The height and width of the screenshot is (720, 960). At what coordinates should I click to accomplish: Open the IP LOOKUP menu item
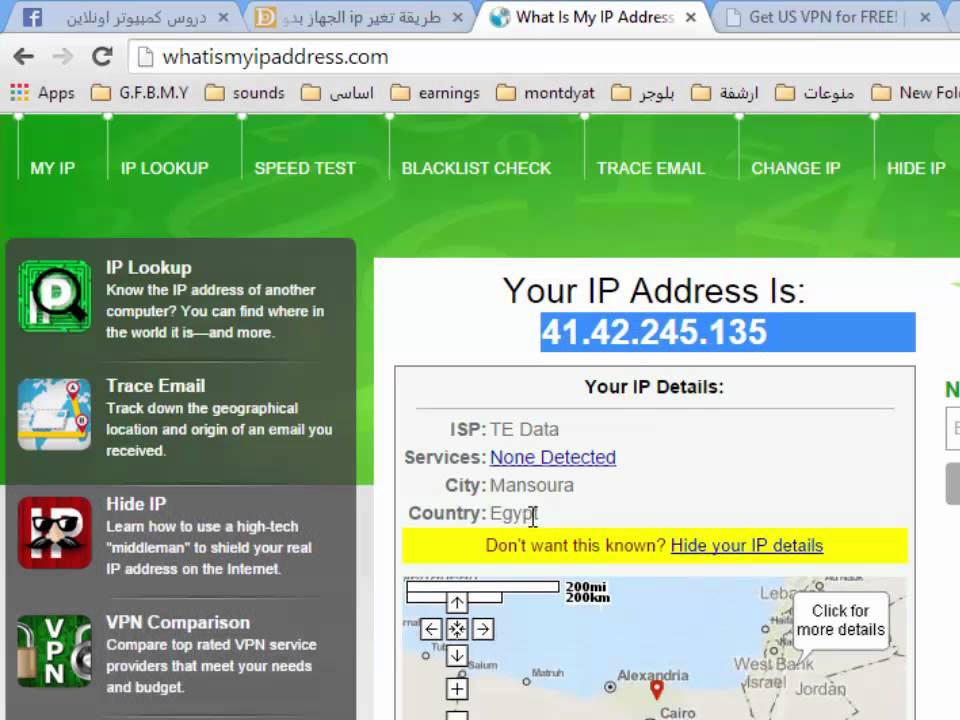point(164,168)
